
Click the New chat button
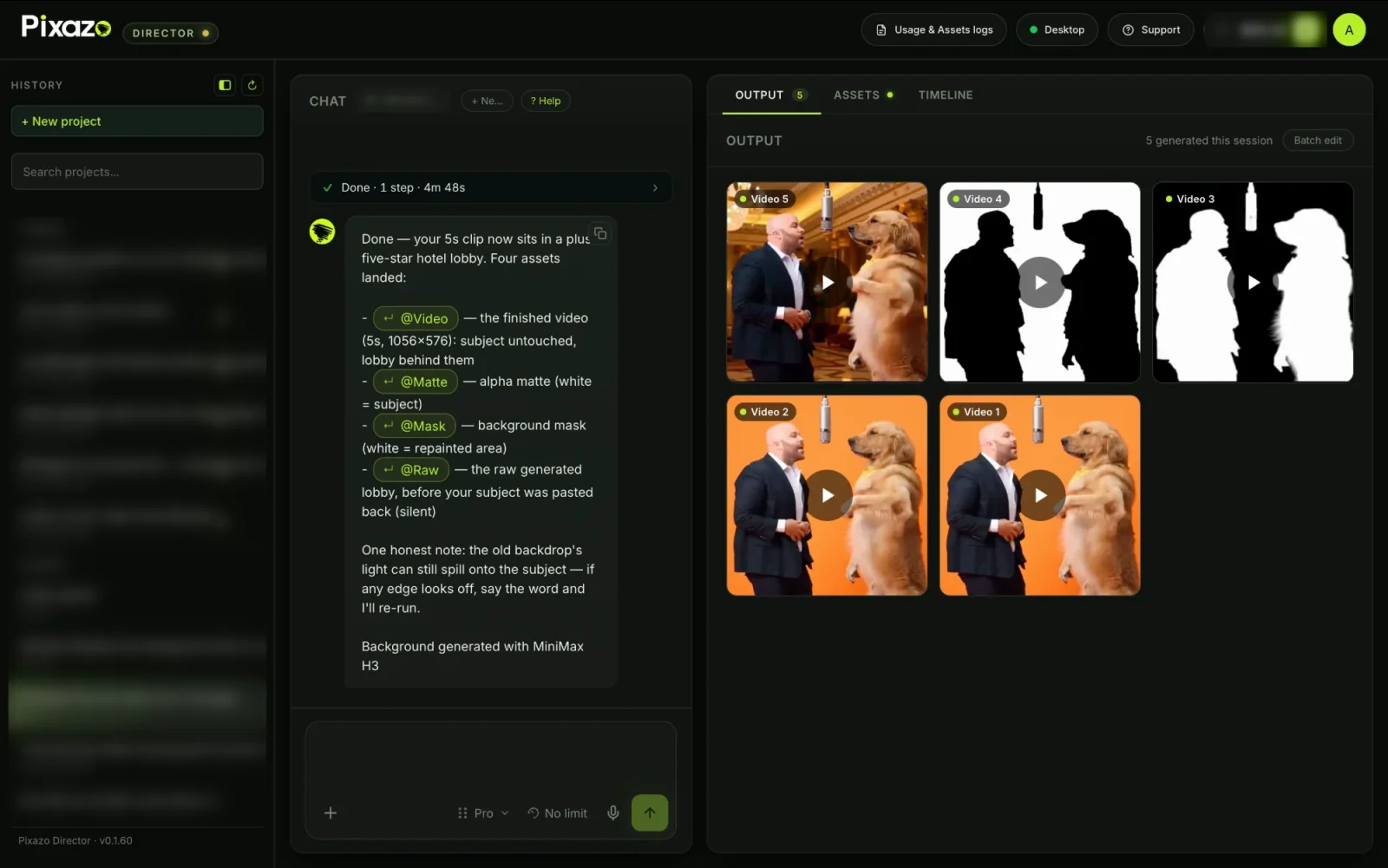(488, 101)
